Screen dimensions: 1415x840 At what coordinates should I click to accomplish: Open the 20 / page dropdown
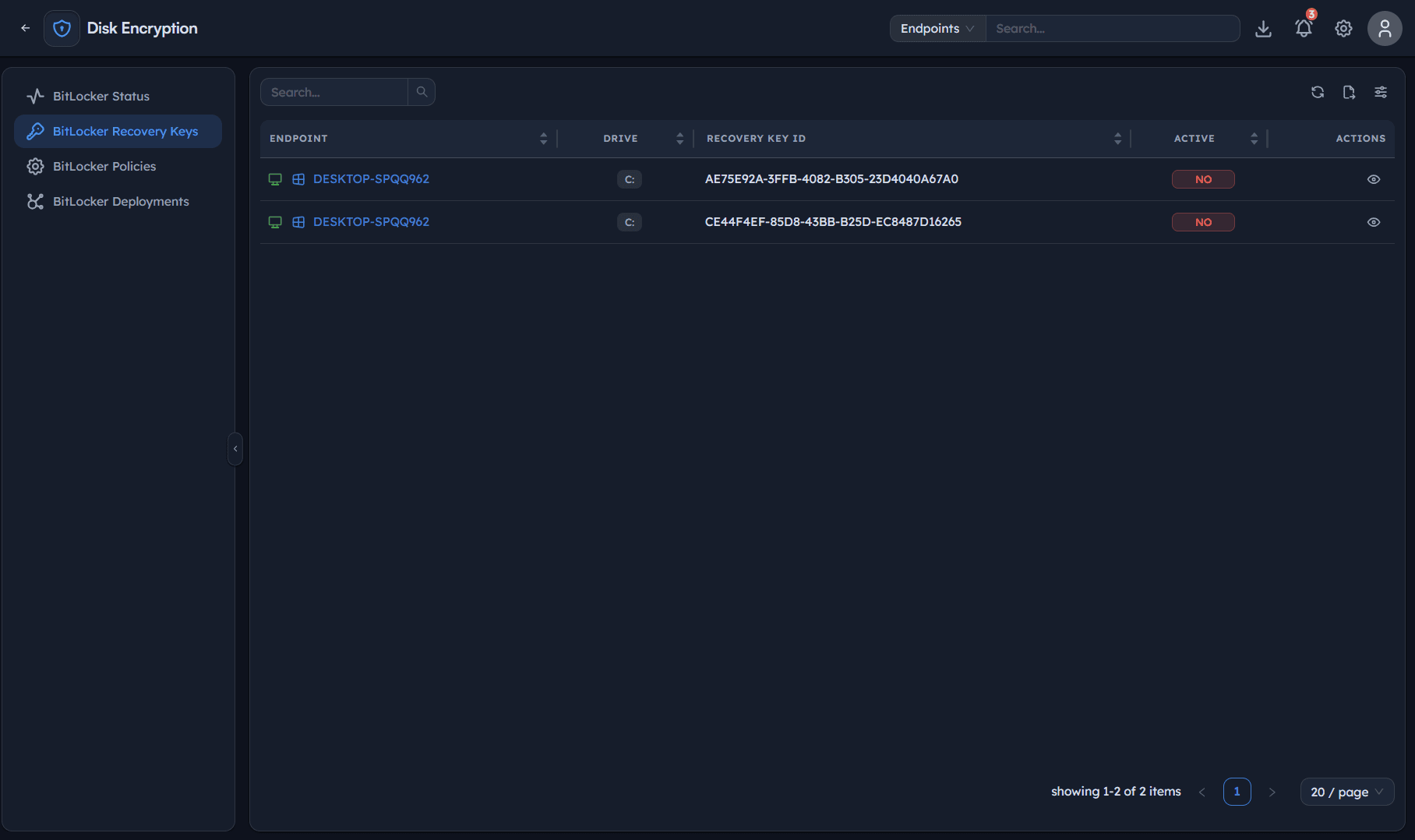1347,792
